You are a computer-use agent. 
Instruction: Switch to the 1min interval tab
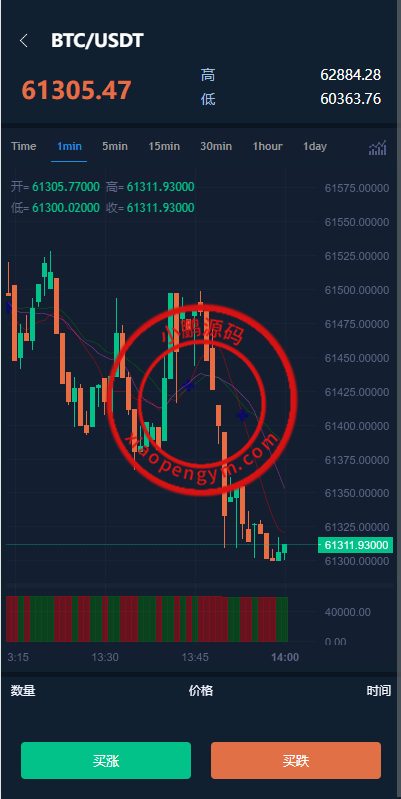tap(69, 146)
